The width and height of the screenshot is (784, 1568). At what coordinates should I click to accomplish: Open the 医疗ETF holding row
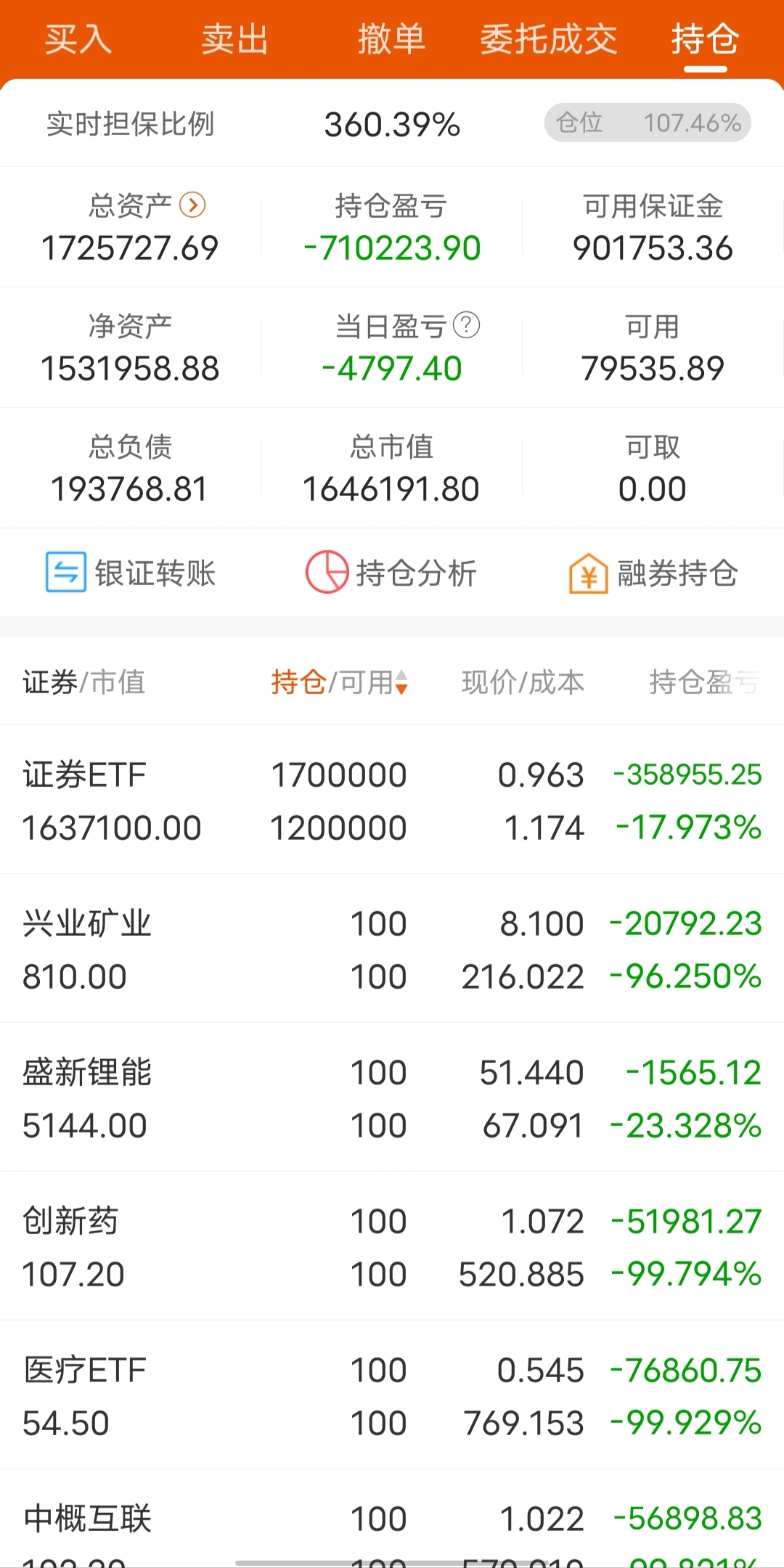tap(392, 1395)
